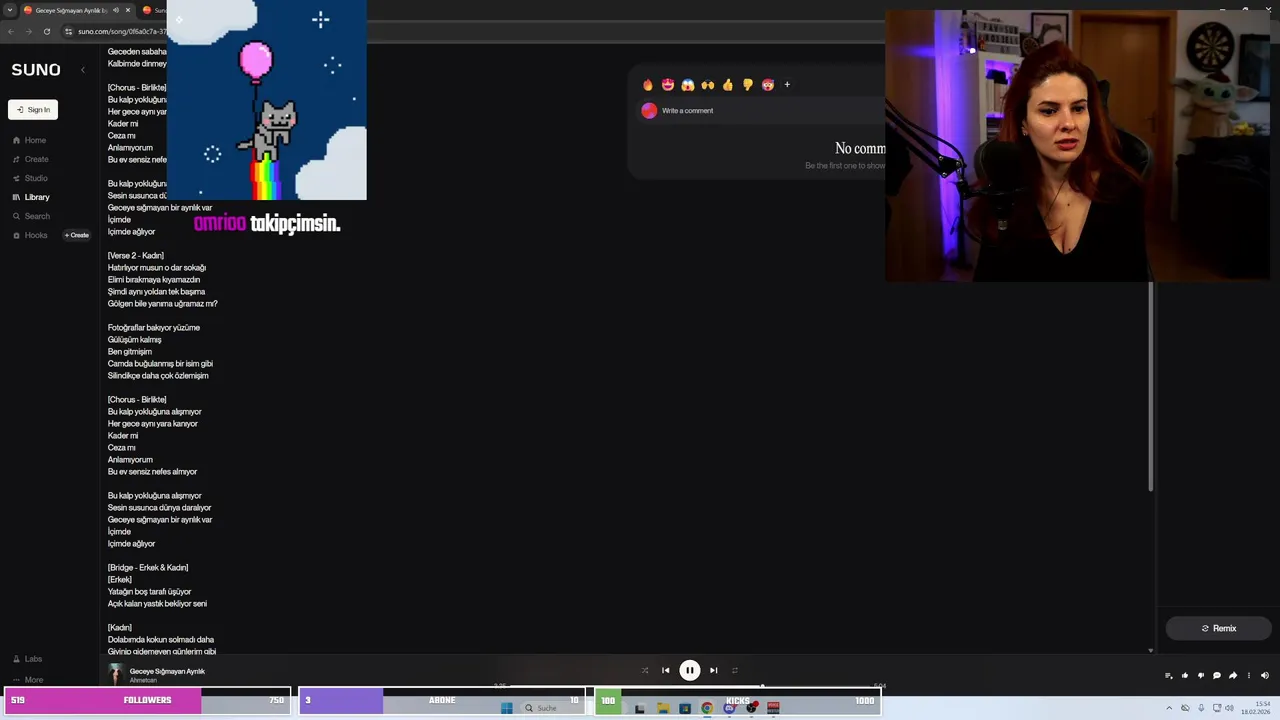
Task: Switch to the second Suno browser tab
Action: pos(154,10)
